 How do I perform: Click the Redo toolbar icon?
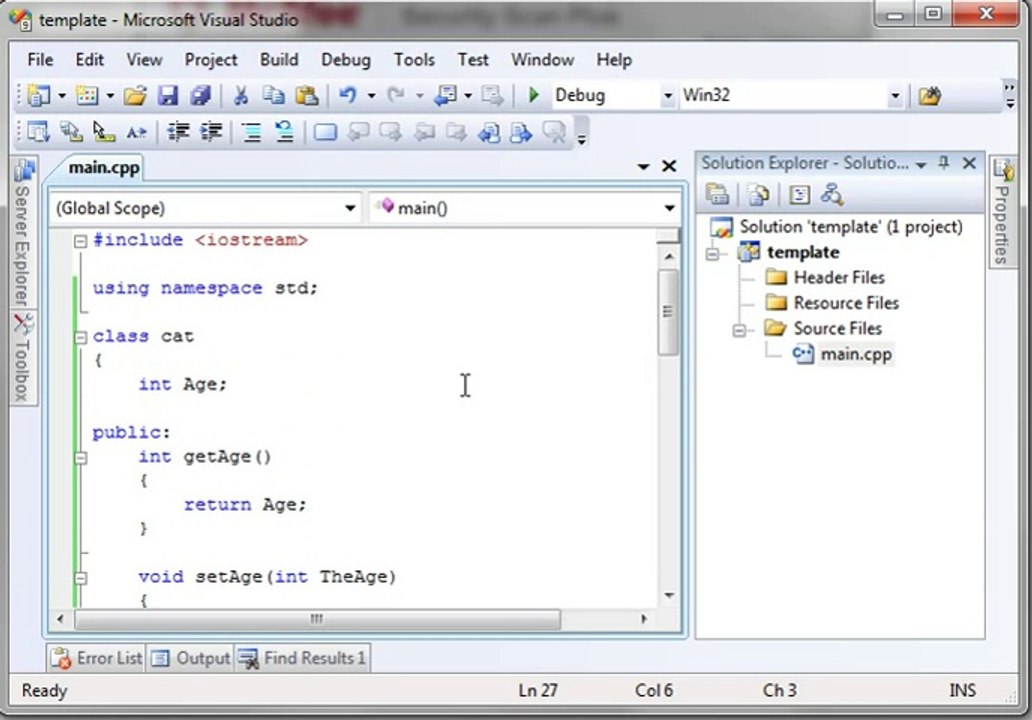click(x=396, y=96)
